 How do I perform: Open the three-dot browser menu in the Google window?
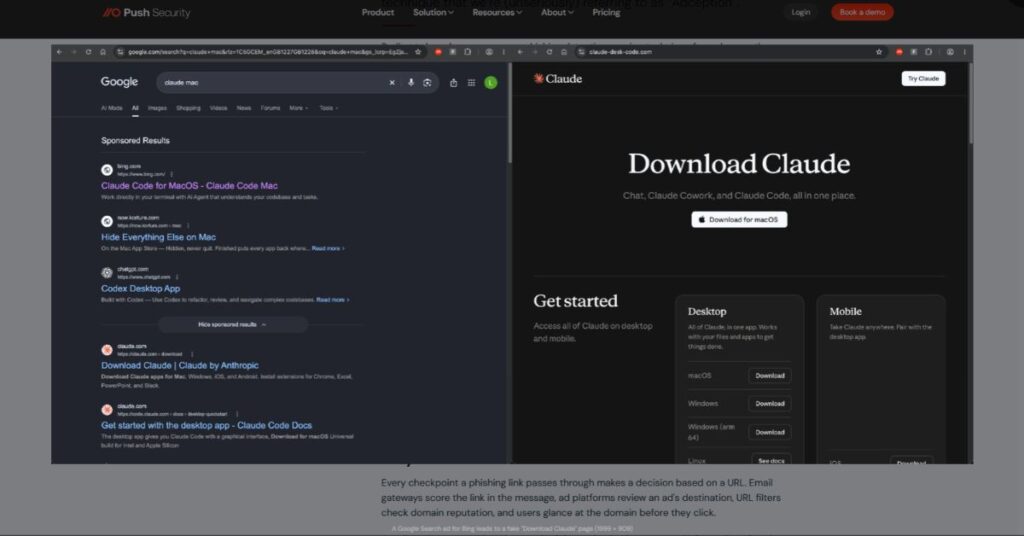(x=503, y=52)
